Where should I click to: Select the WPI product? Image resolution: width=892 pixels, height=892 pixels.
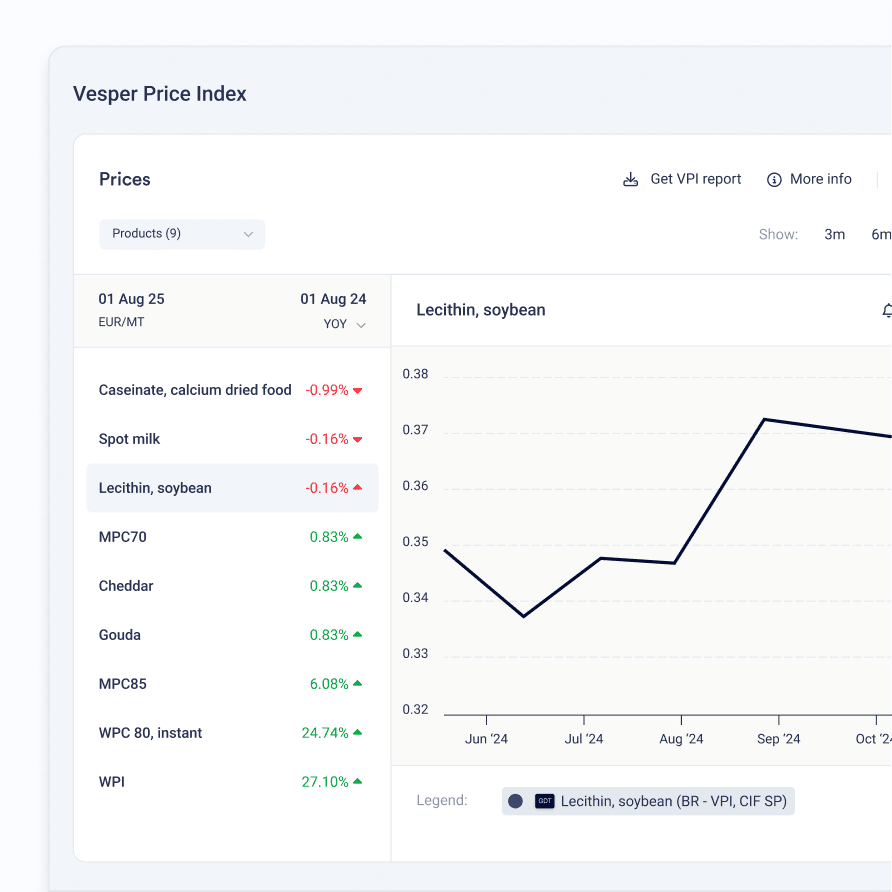[232, 782]
